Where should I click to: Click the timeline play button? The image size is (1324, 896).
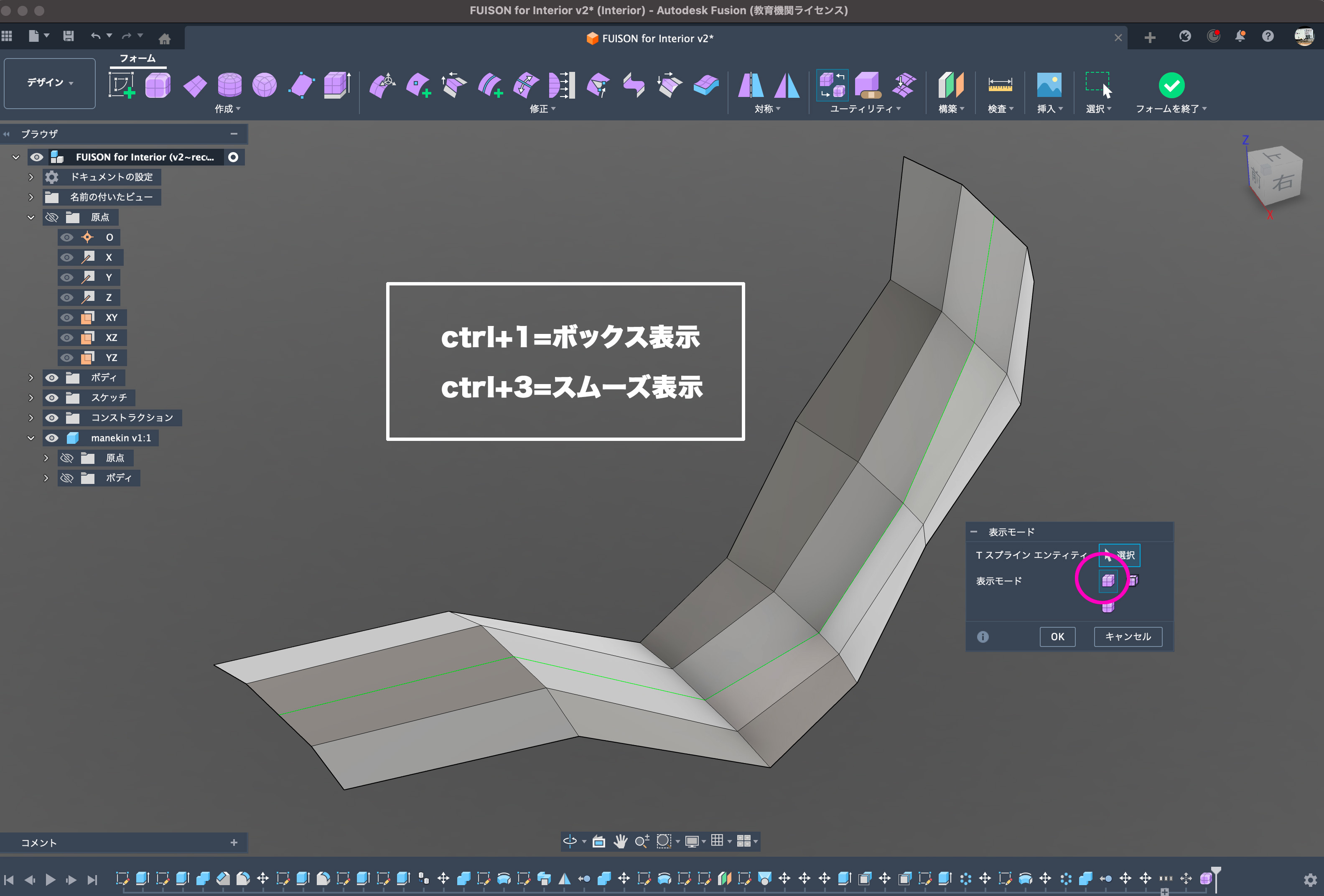click(50, 879)
